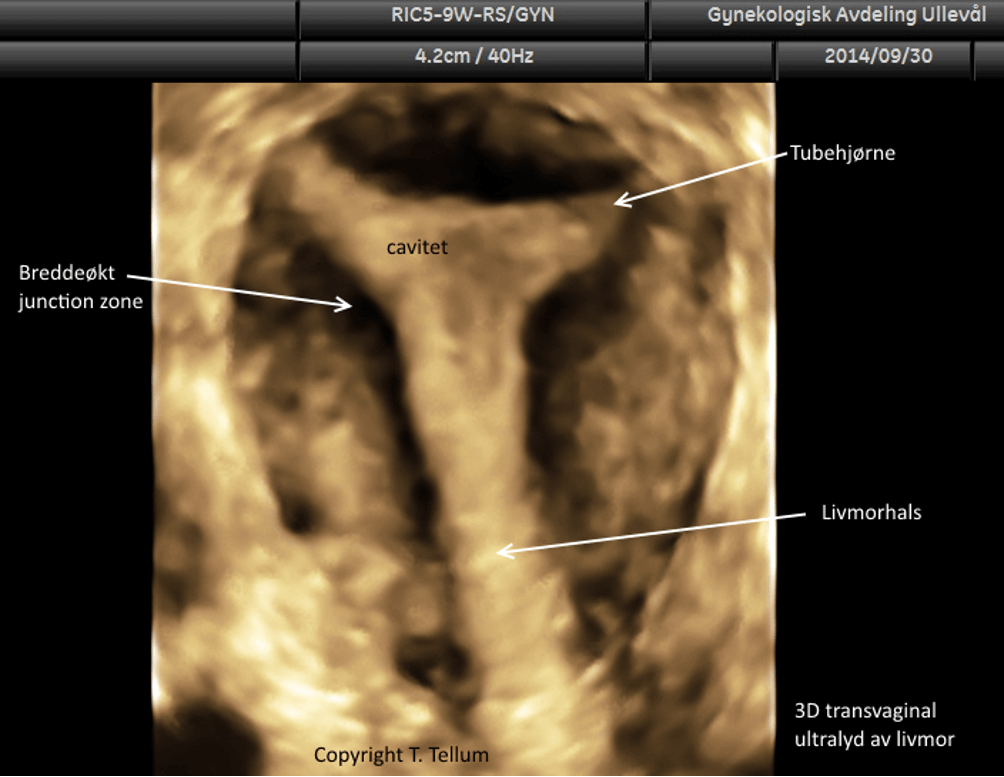Viewport: 1004px width, 777px height.
Task: Select the Livmorhals annotation label
Action: (871, 512)
